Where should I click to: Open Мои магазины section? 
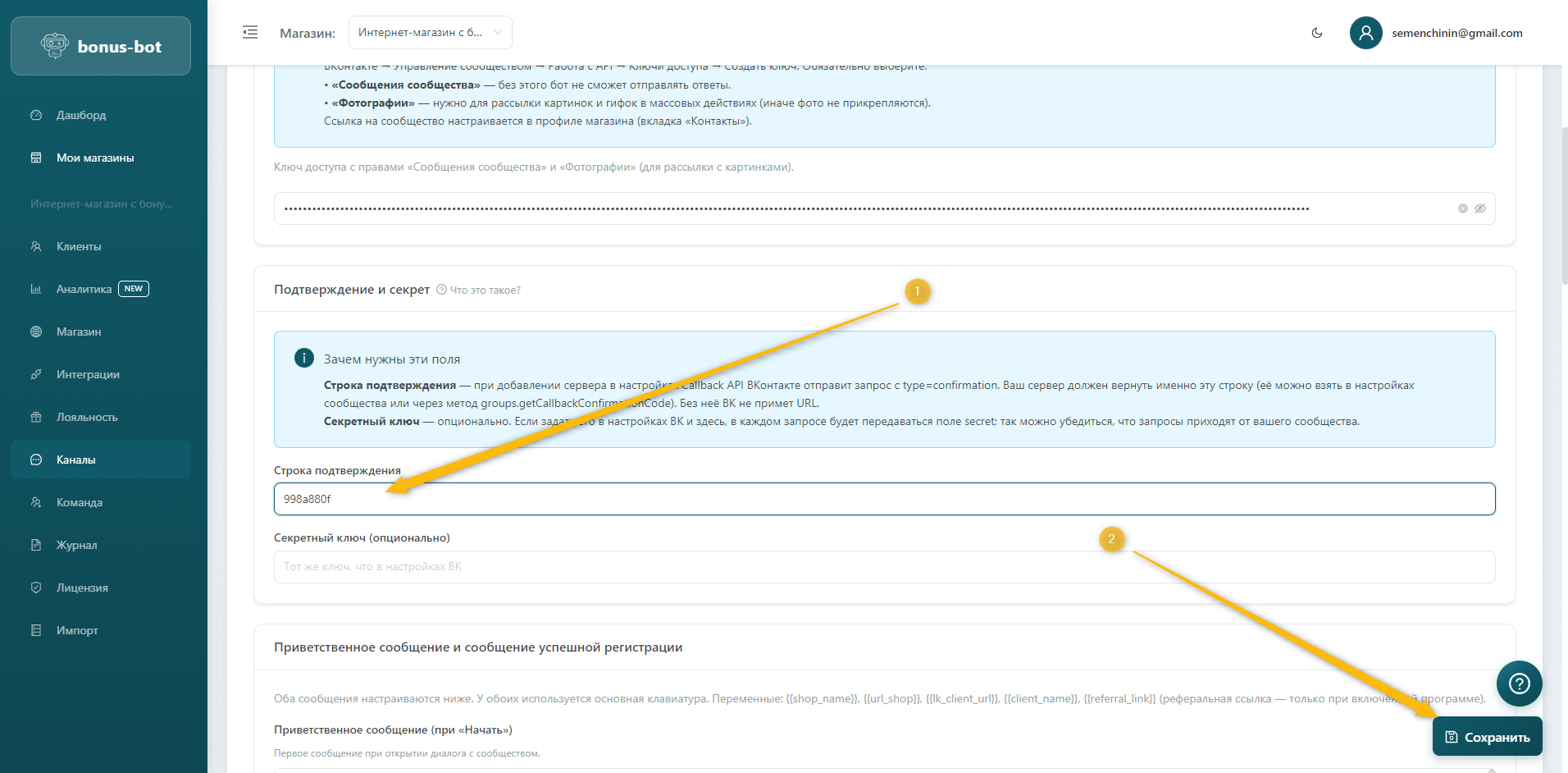95,158
